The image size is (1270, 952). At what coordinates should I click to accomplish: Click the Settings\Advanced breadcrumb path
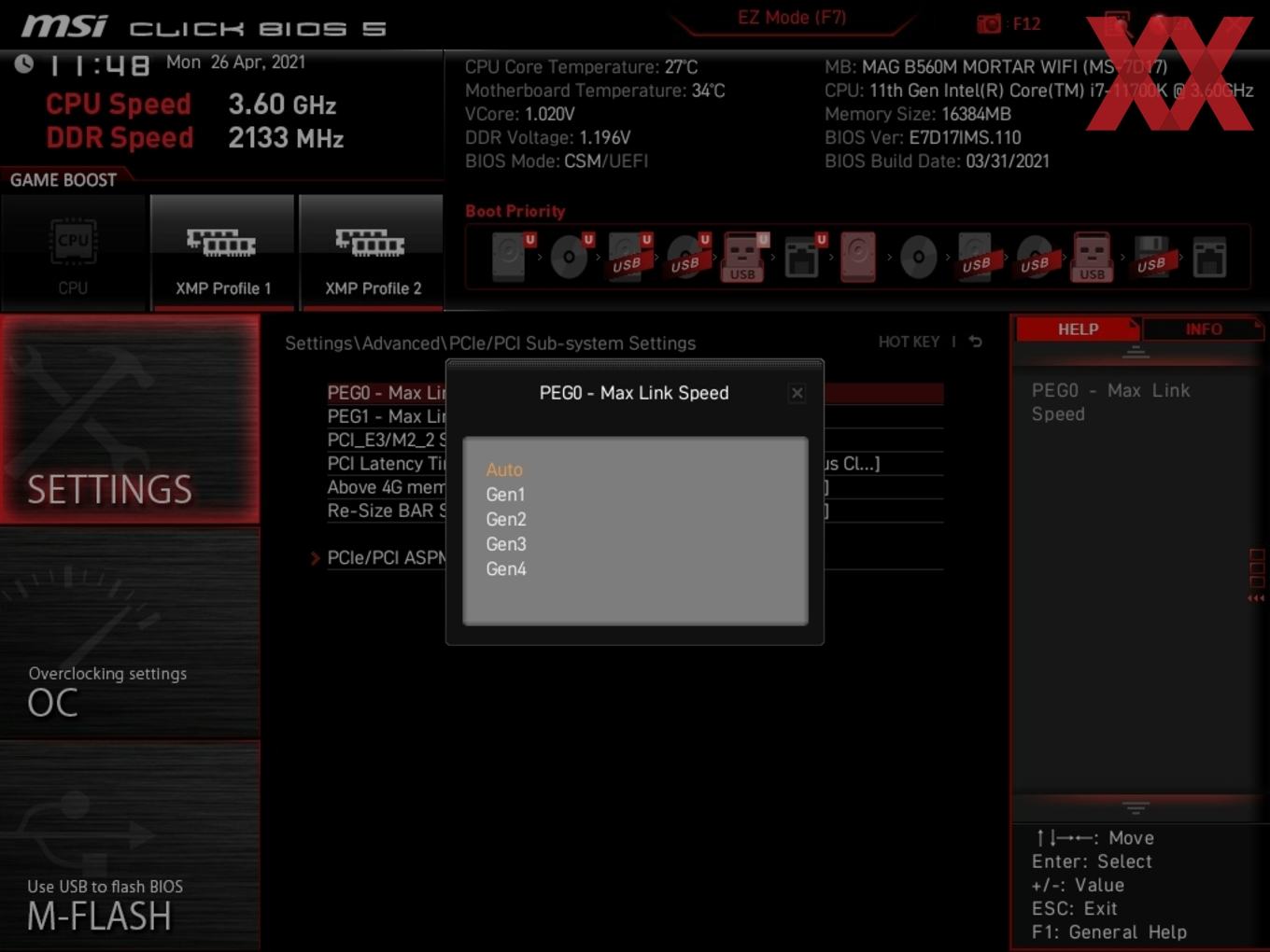(490, 343)
